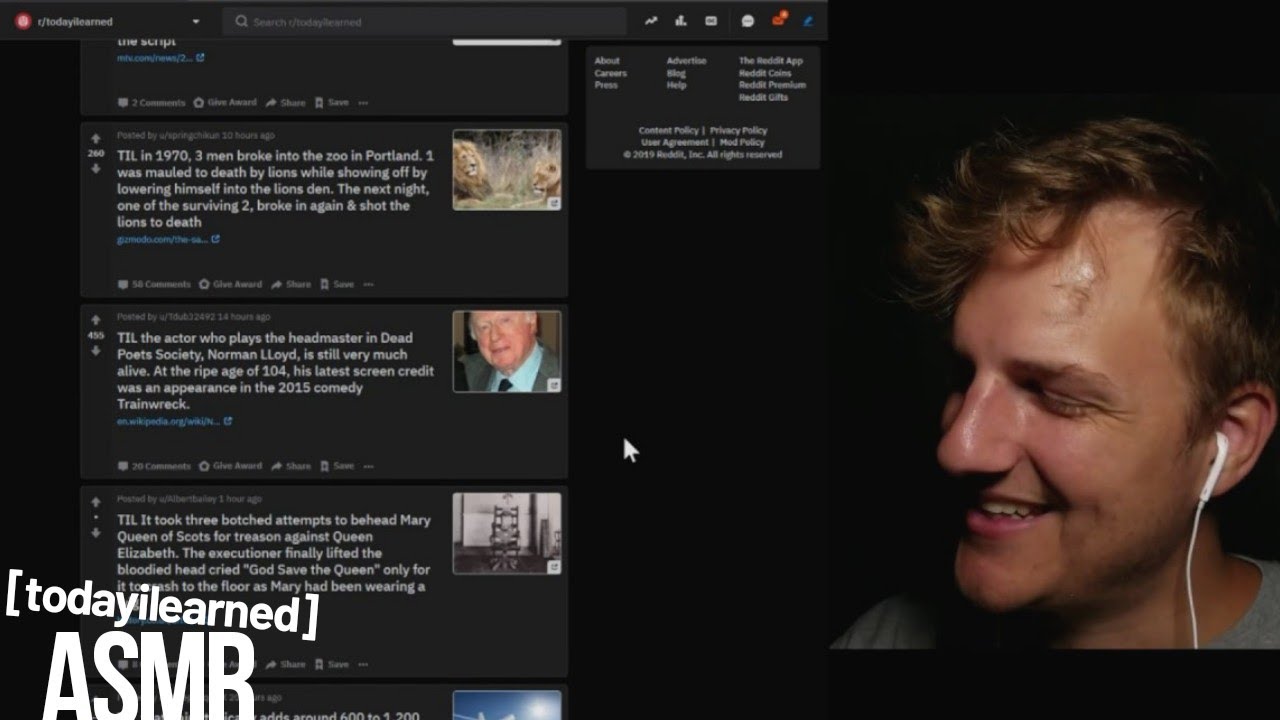Screen dimensions: 1280x720
Task: Open more options on Mary Queen post
Action: pos(363,664)
